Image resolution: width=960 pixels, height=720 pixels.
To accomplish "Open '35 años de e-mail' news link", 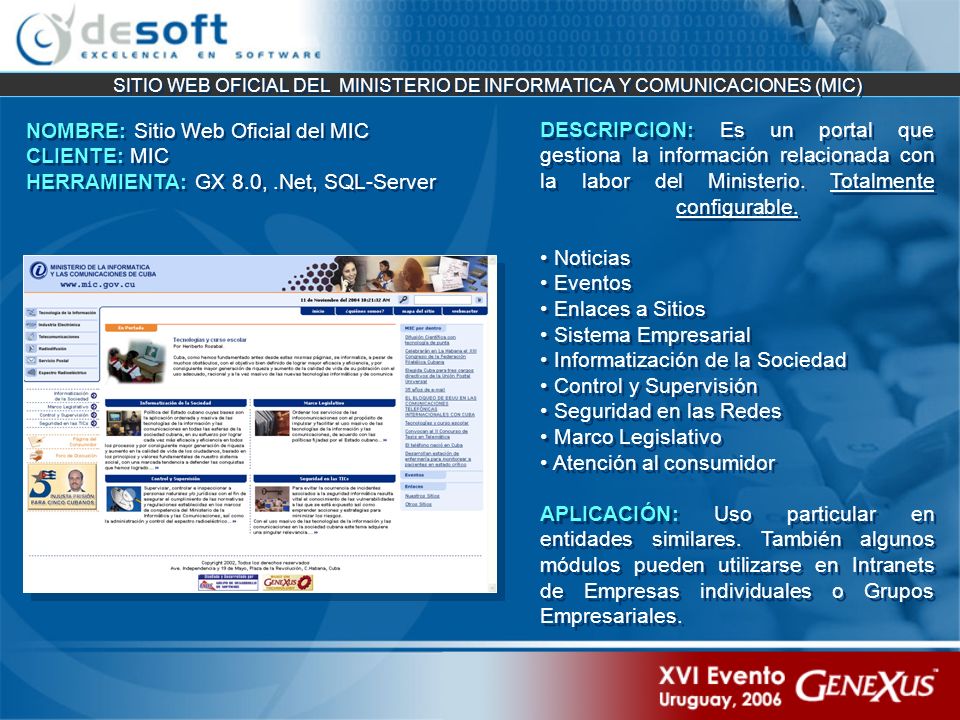I will pyautogui.click(x=425, y=390).
